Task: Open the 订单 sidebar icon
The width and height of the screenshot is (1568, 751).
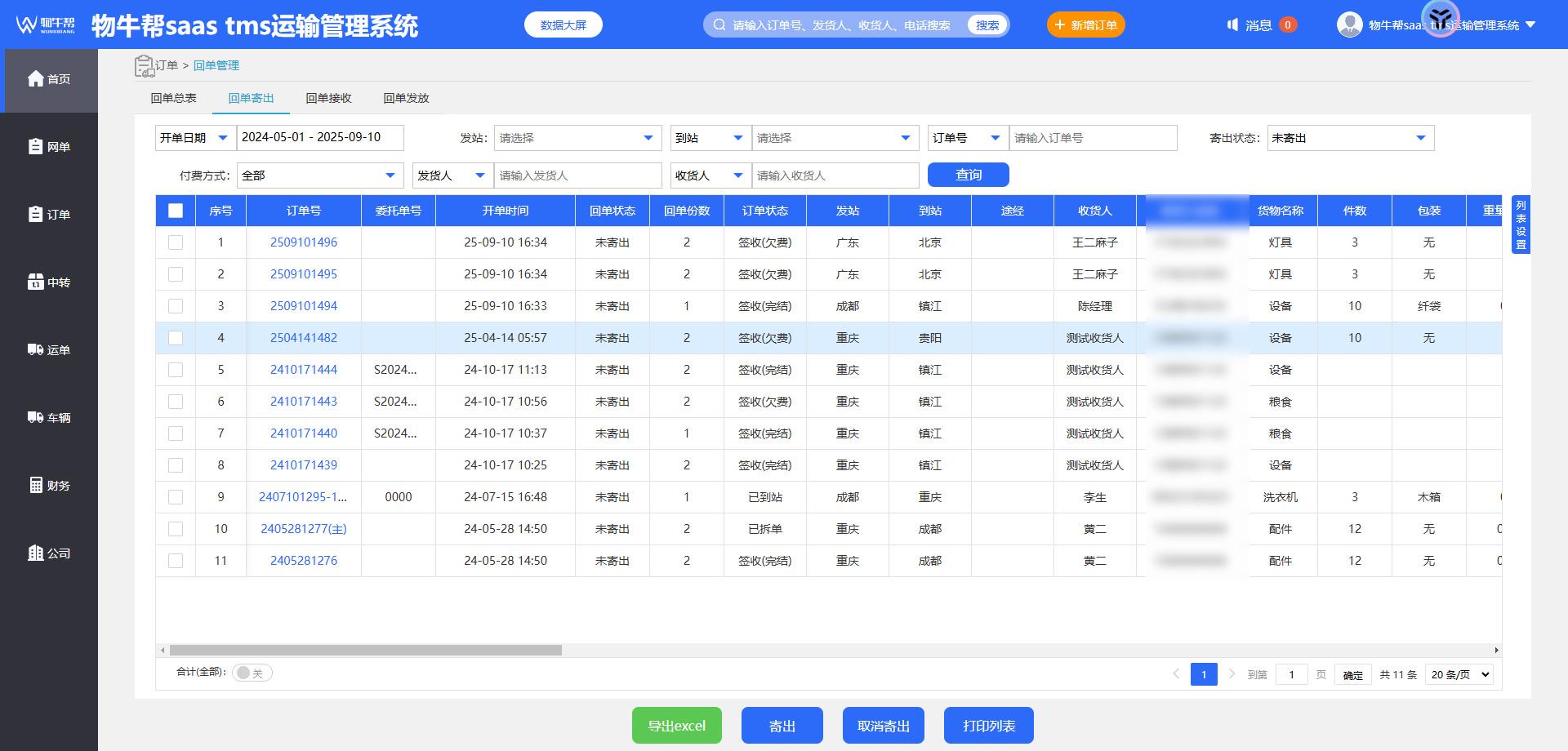Action: [x=35, y=215]
